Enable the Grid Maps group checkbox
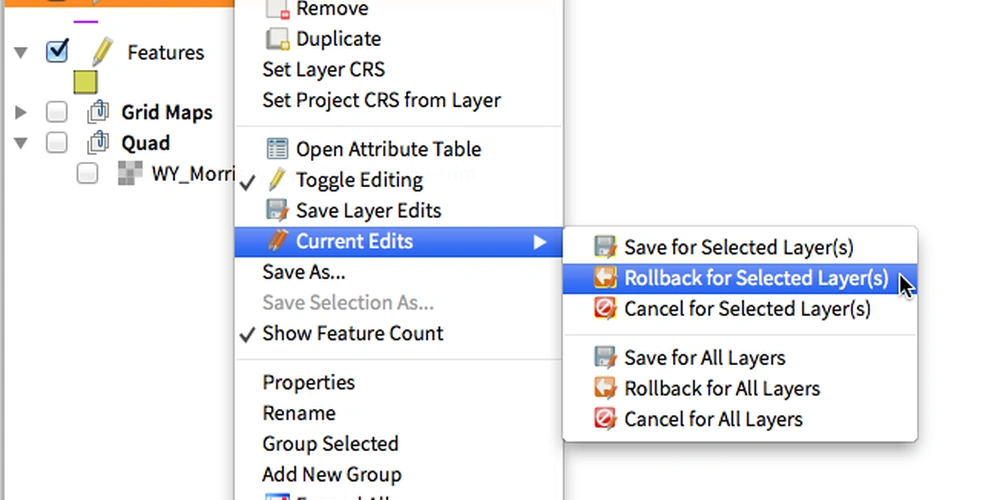Screen dimensions: 1000x500 pos(57,112)
